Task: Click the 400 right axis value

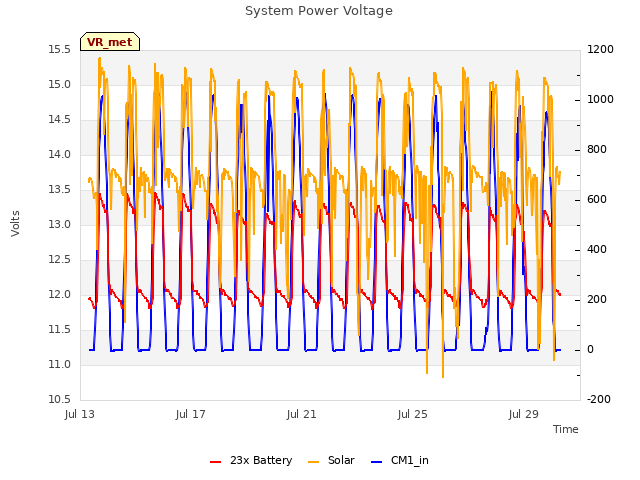Action: [597, 250]
